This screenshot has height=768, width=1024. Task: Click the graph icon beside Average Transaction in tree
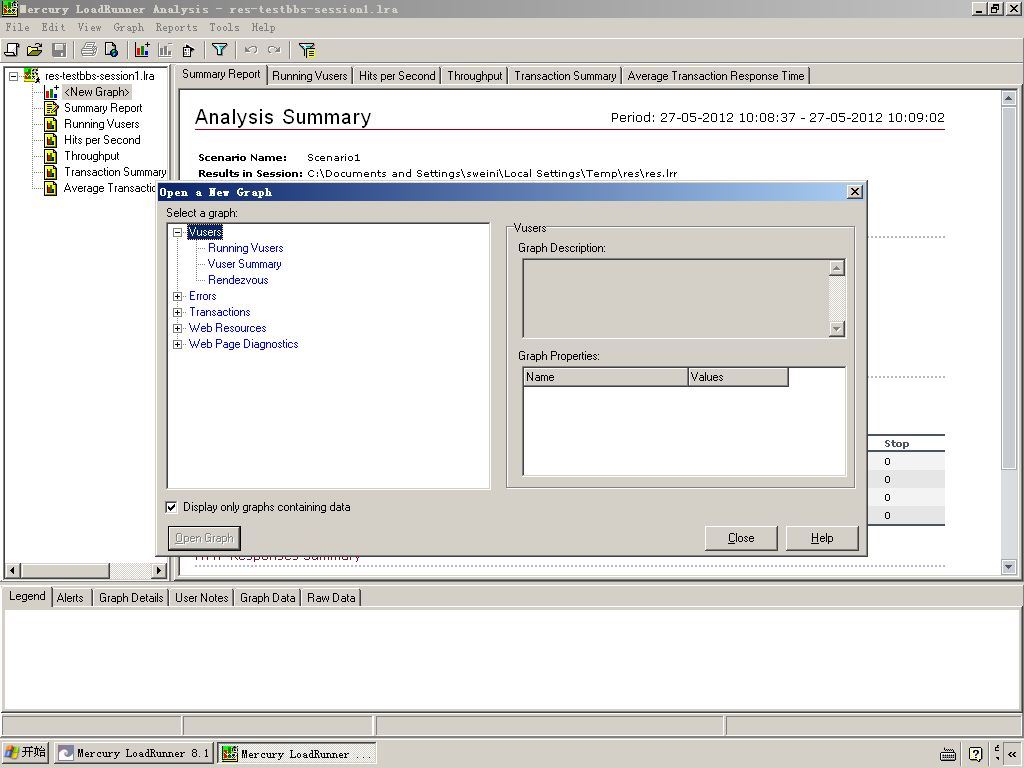pyautogui.click(x=51, y=188)
